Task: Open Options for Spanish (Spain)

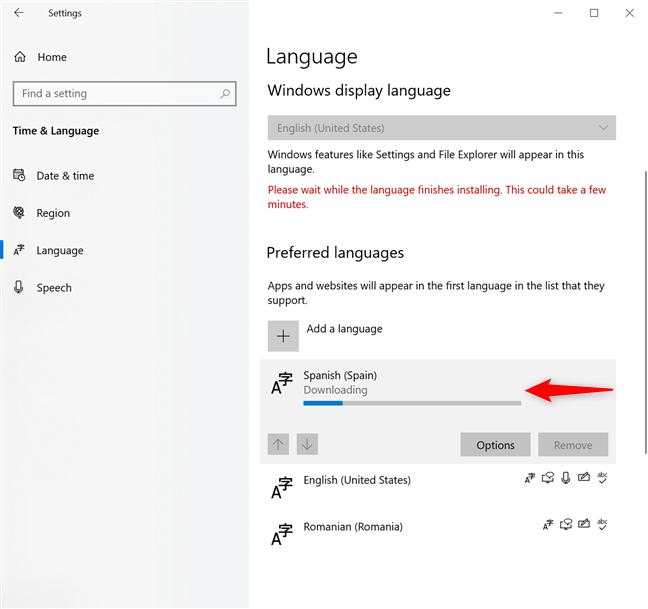Action: click(x=495, y=445)
